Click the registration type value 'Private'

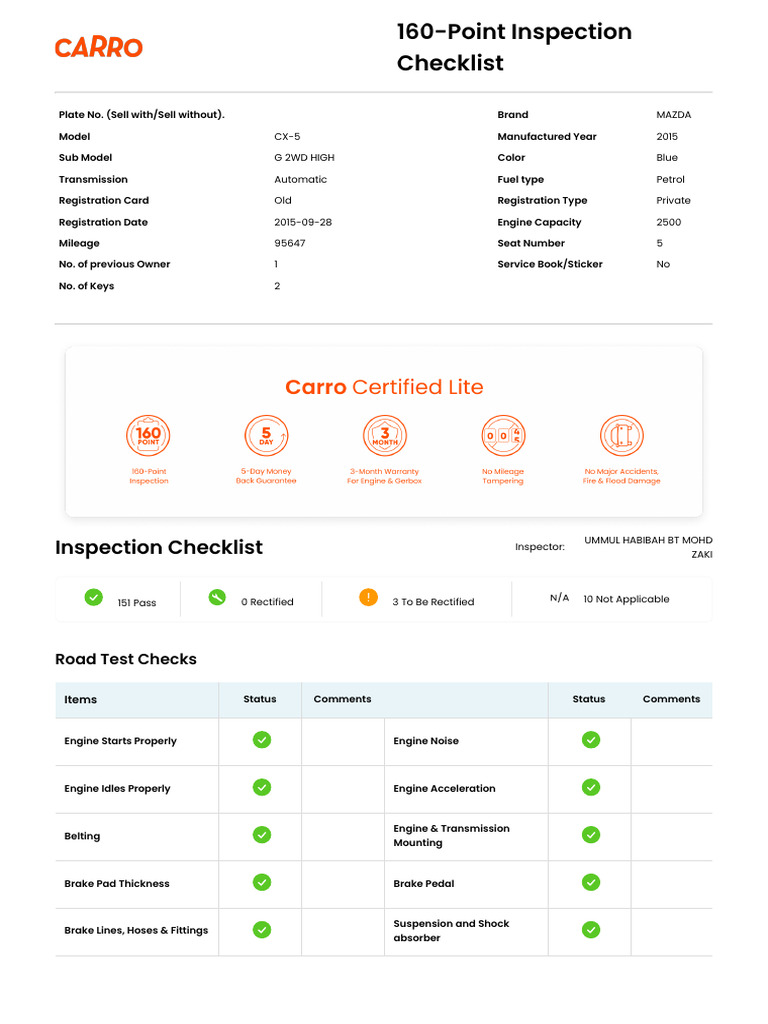coord(673,200)
